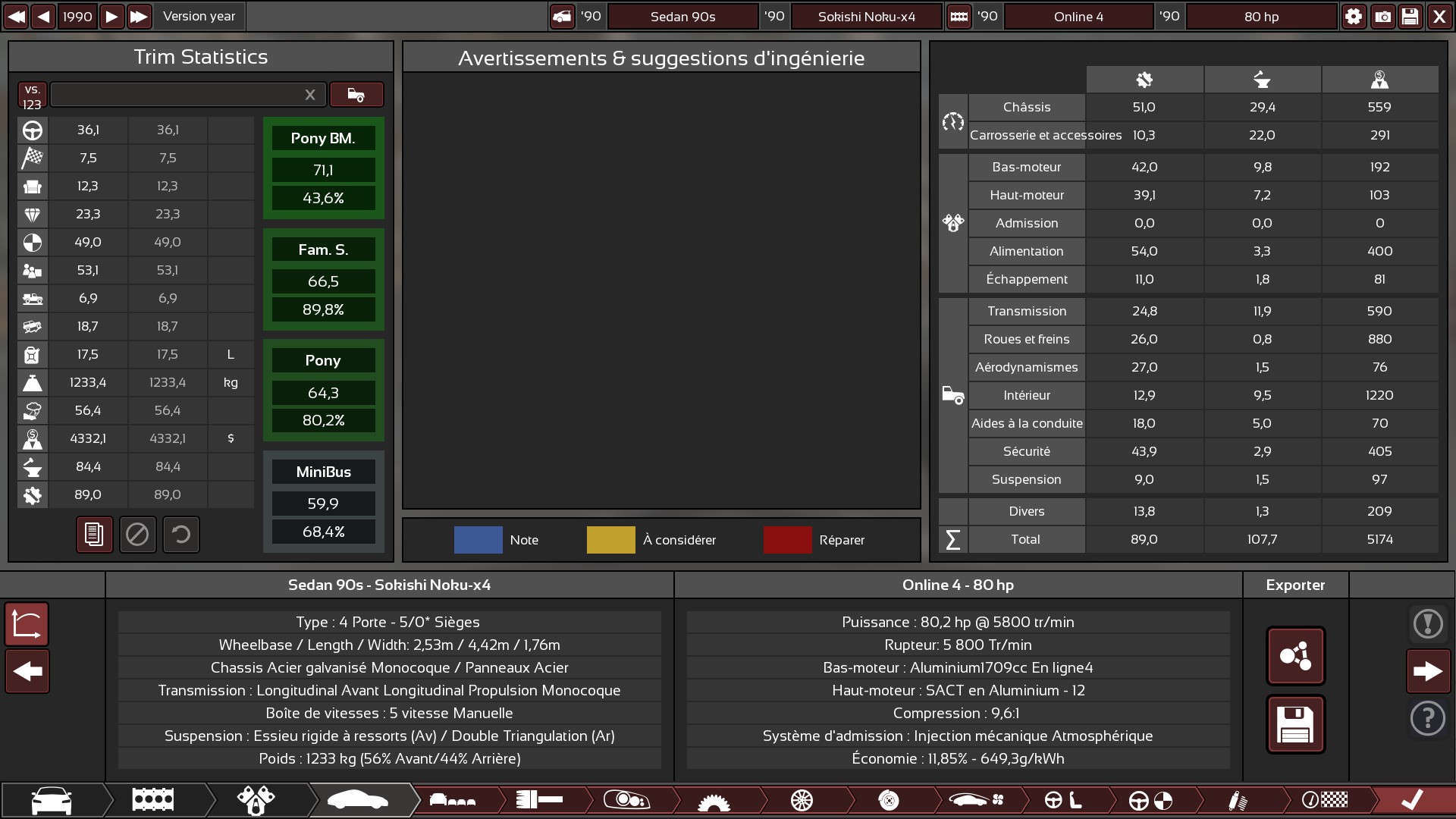Click the weight stat icon for 1233,4 kg
The height and width of the screenshot is (819, 1456).
click(33, 383)
